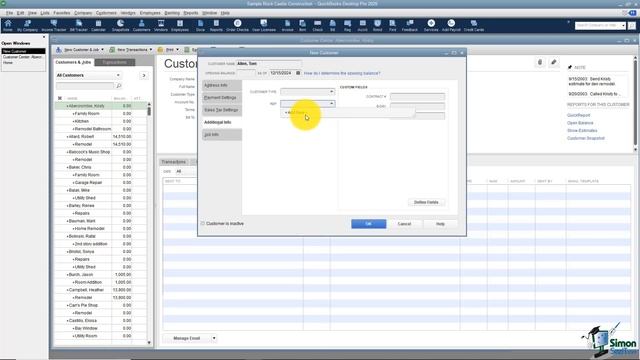Click the search magnifier button in the icon bar

coord(632,25)
